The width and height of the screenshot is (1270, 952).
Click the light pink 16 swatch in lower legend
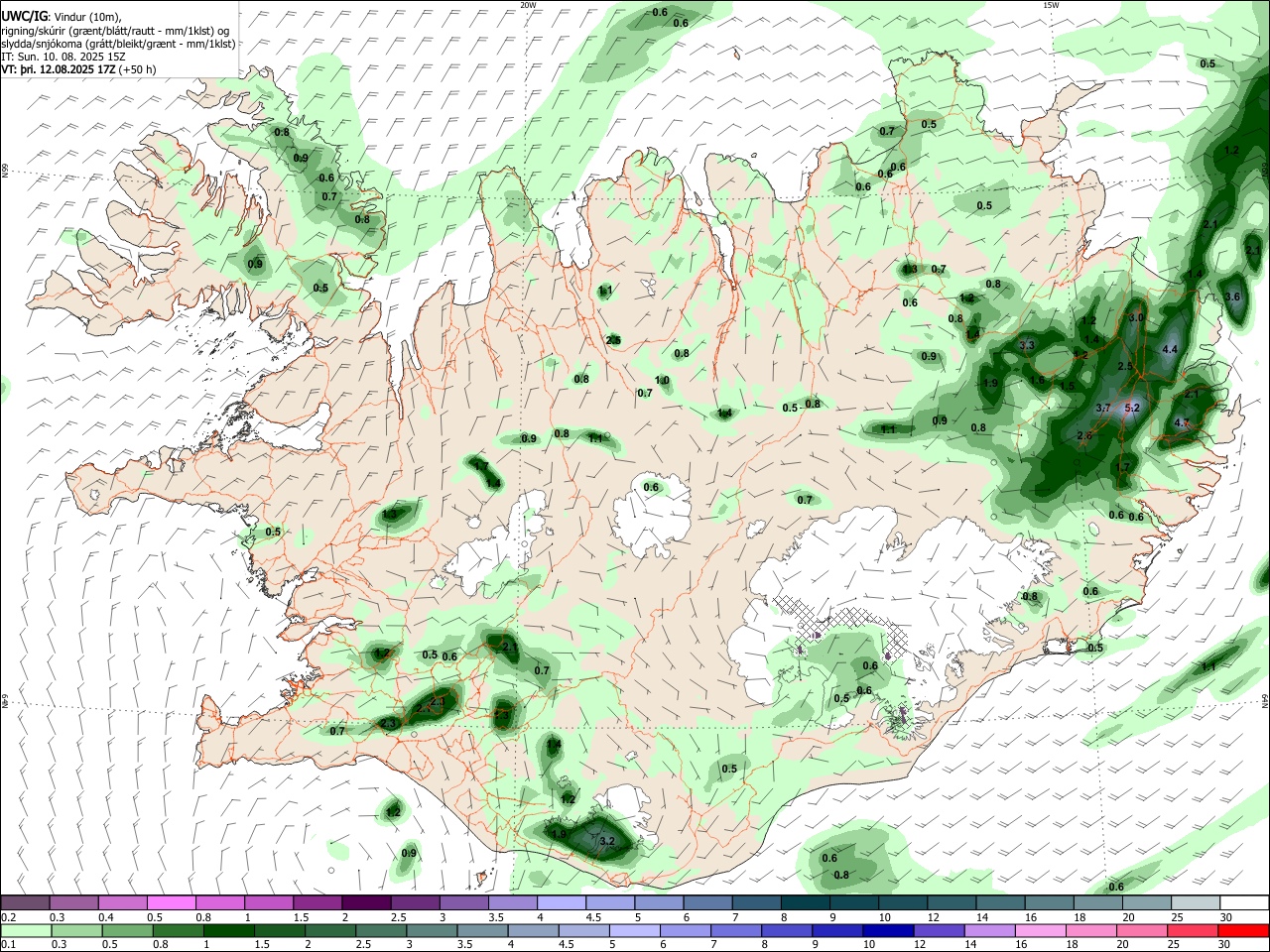[1039, 930]
